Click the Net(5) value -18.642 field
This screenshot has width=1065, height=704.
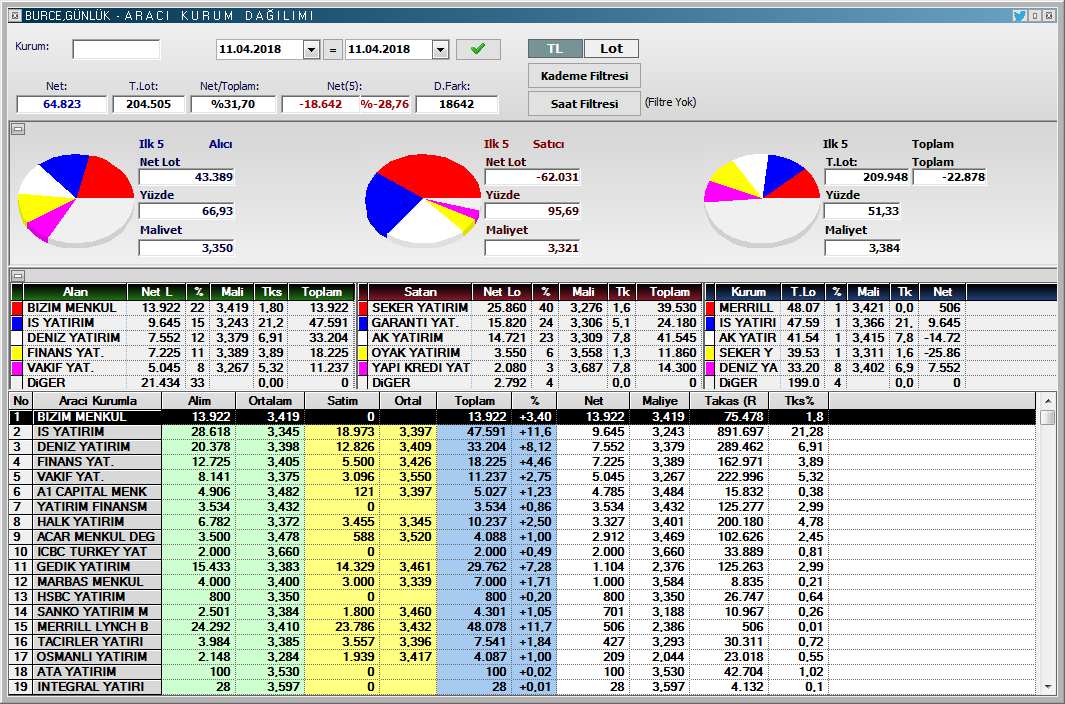coord(320,104)
